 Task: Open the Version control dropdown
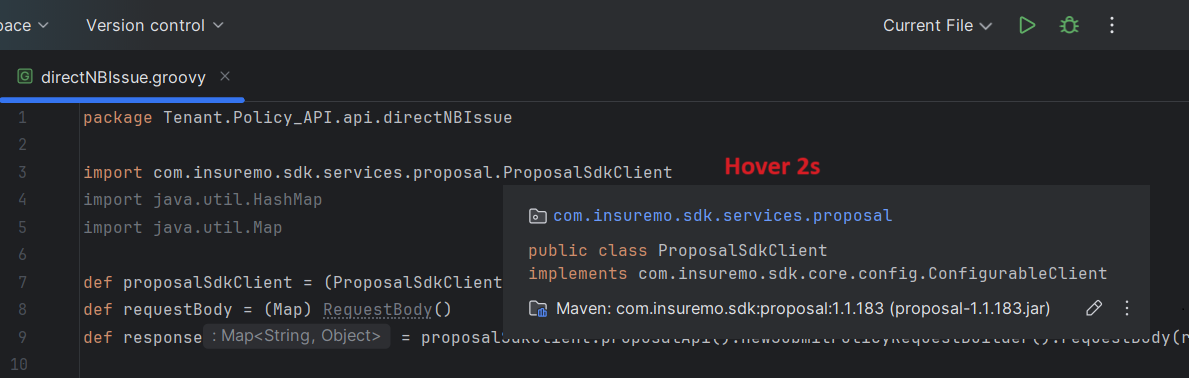click(155, 25)
